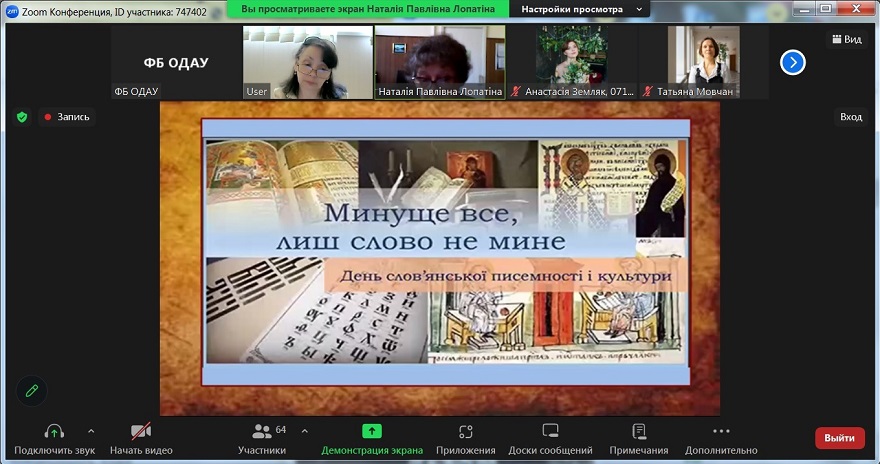
Task: Open the Вид layout menu
Action: tap(845, 39)
